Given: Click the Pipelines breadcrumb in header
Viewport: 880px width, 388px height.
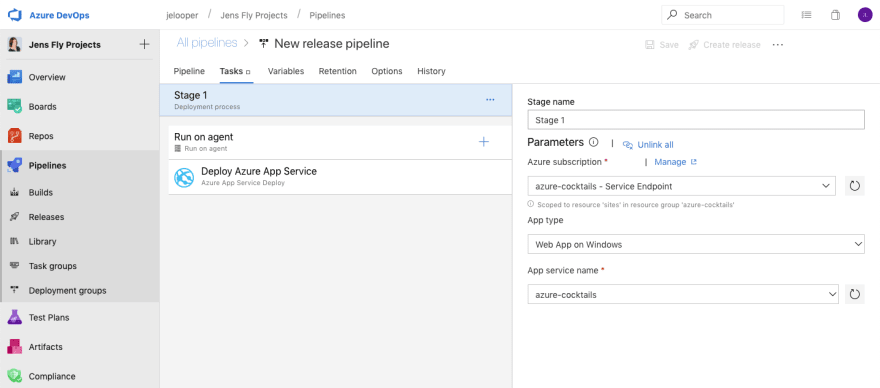Looking at the screenshot, I should pyautogui.click(x=327, y=15).
